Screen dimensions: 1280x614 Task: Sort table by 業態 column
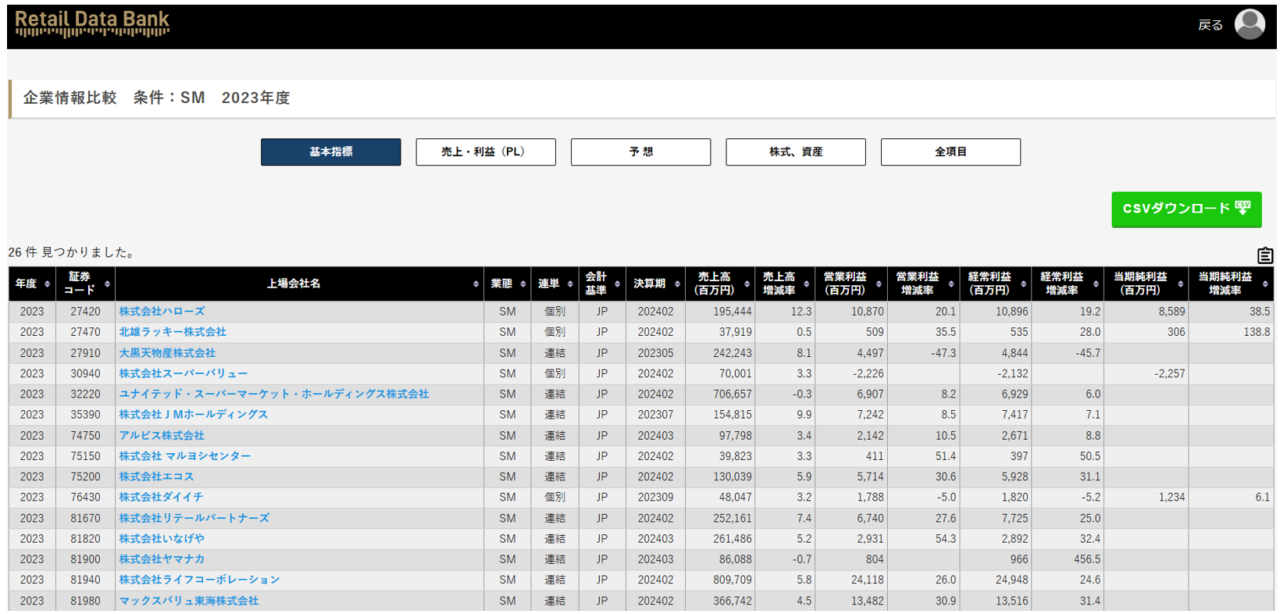click(507, 284)
